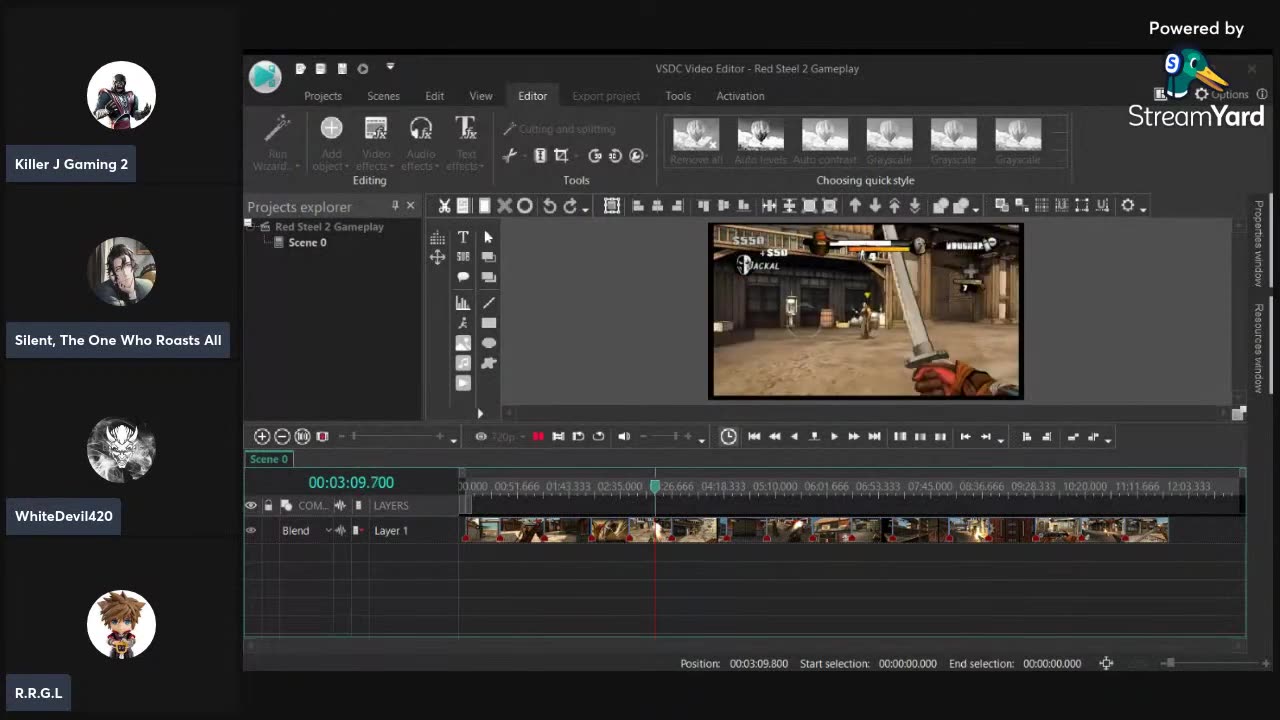
Task: Open the Audio effects dropdown
Action: 421,143
